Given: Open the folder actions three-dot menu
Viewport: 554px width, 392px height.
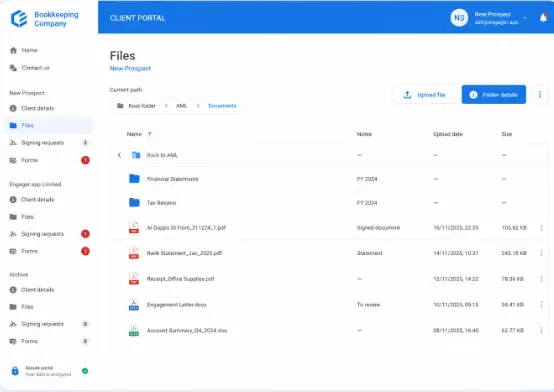Looking at the screenshot, I should (540, 95).
